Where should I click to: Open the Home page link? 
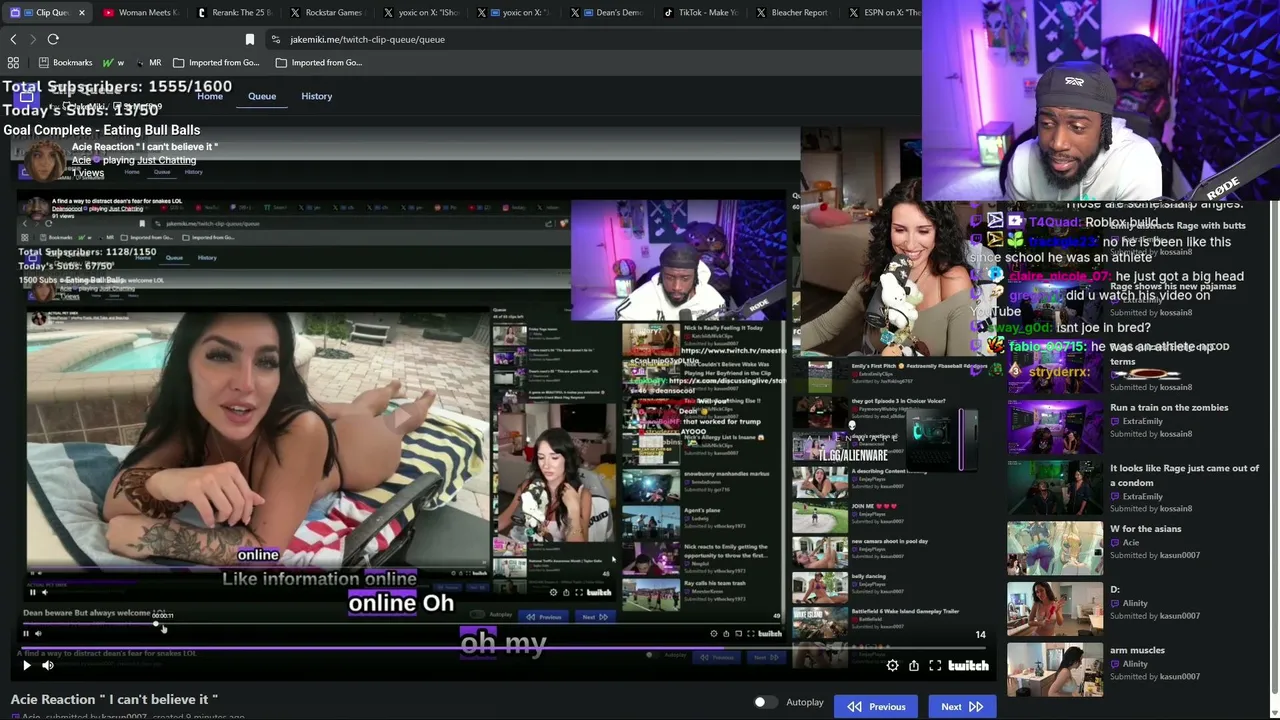click(210, 96)
